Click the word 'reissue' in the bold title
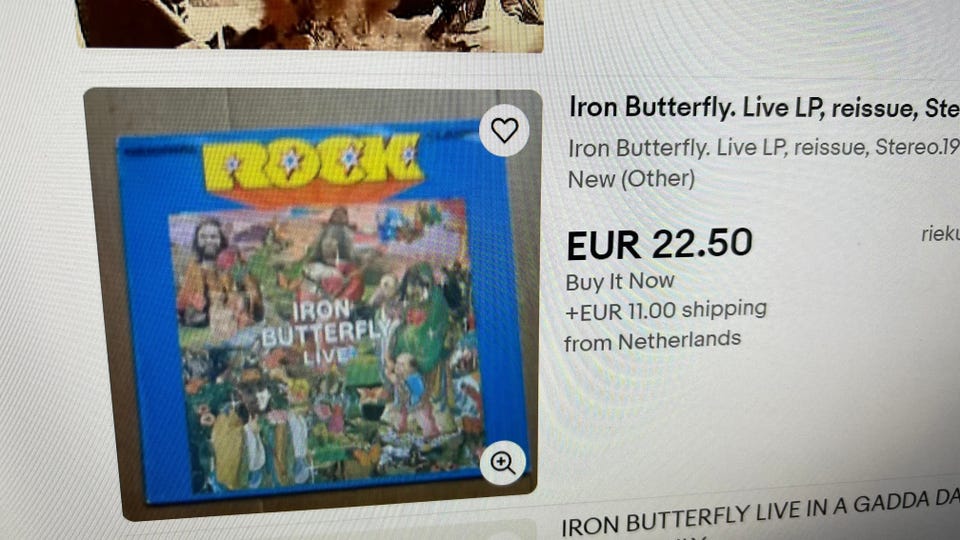This screenshot has height=540, width=960. tap(872, 109)
